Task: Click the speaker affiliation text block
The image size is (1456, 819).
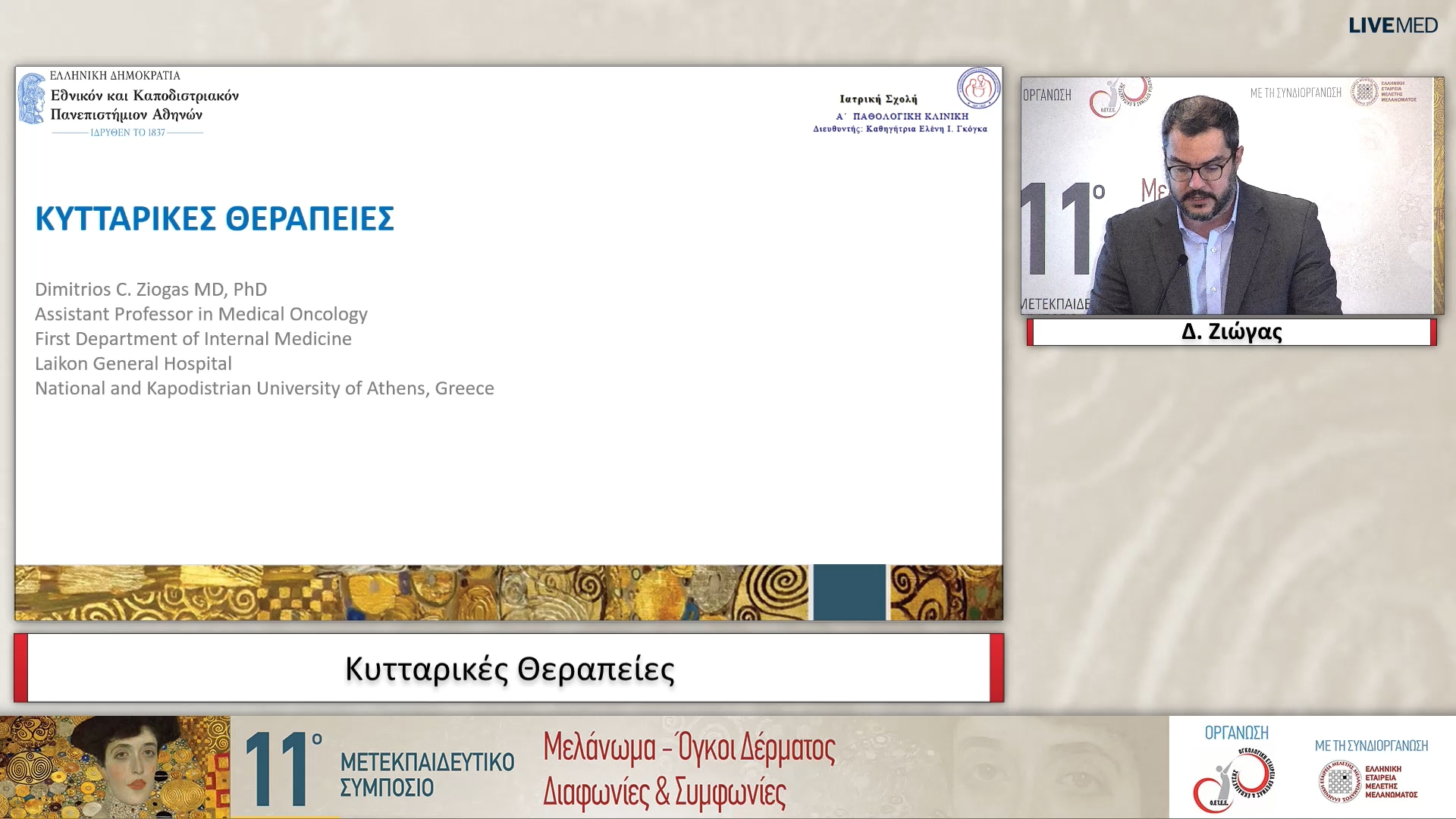Action: [264, 339]
